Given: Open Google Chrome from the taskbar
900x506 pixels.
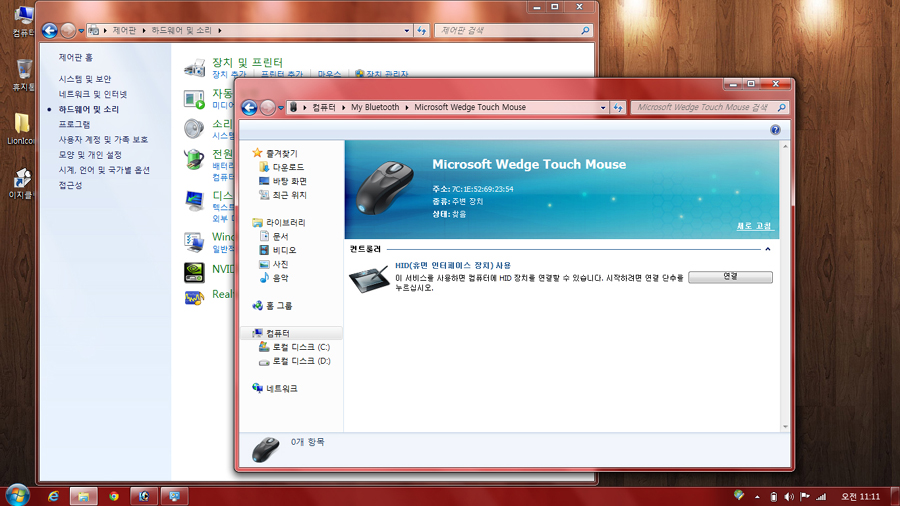Looking at the screenshot, I should click(x=114, y=496).
